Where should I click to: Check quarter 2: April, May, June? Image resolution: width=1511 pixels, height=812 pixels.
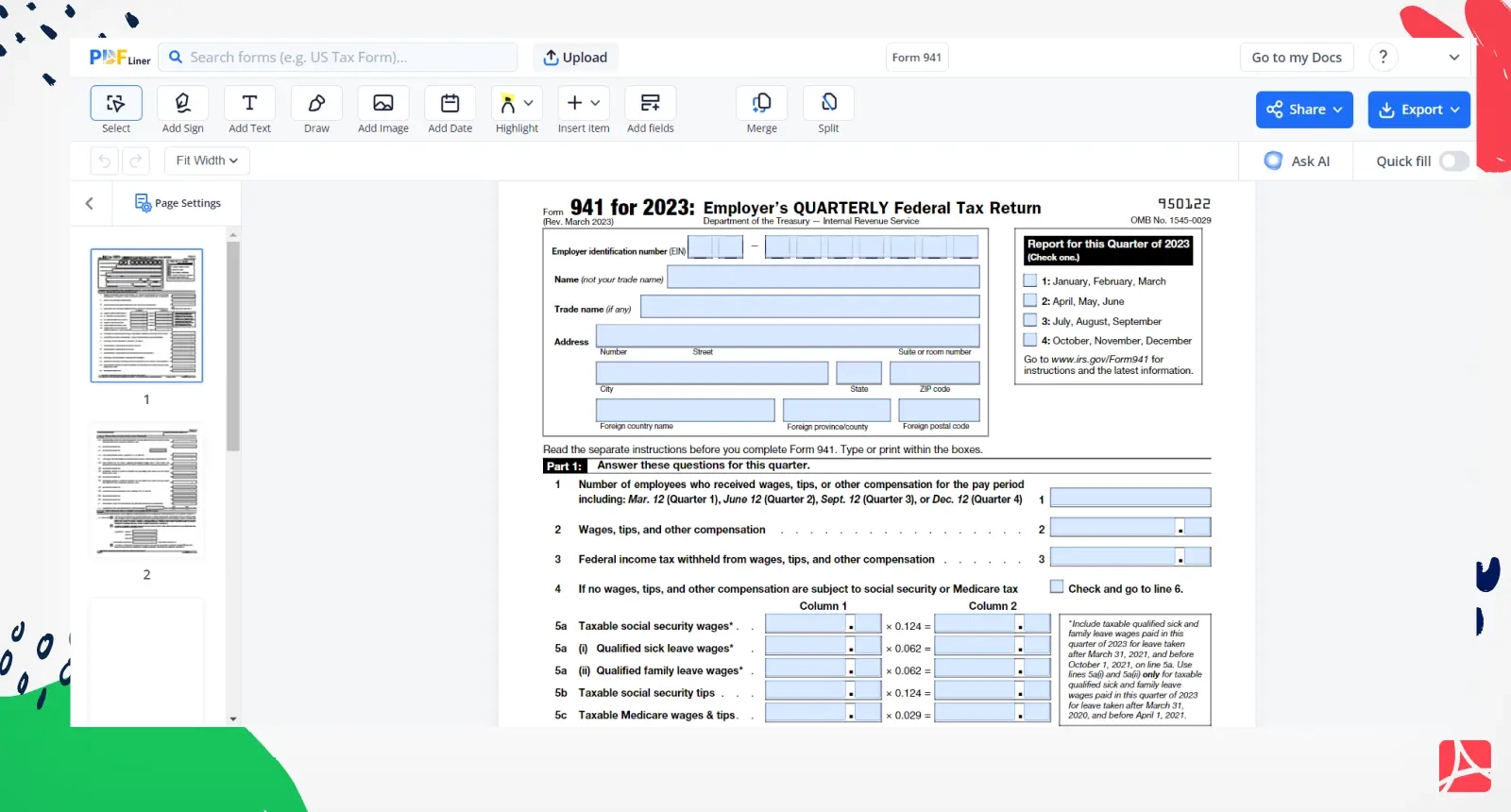[1030, 300]
